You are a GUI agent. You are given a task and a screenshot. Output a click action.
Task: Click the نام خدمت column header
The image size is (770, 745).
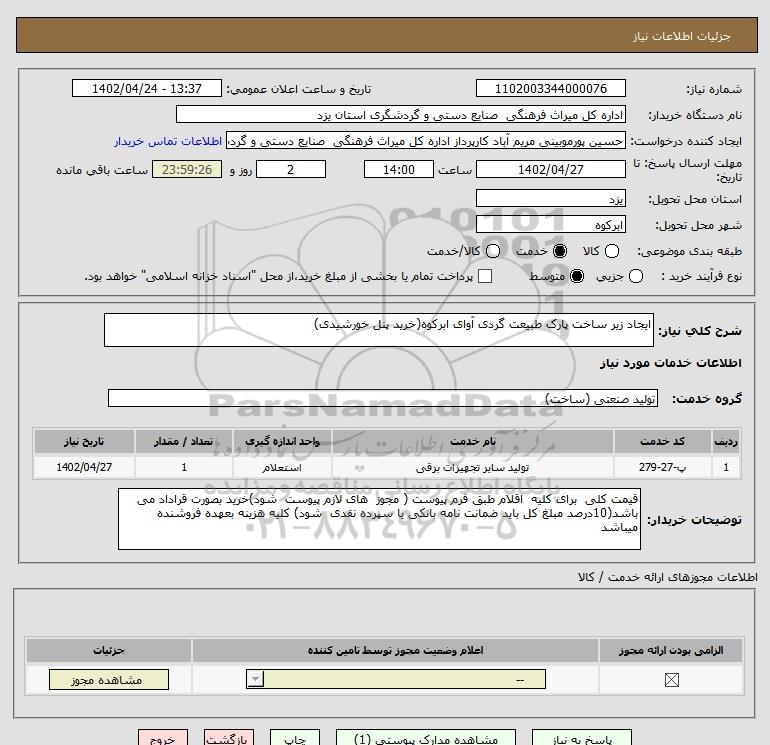pos(472,441)
